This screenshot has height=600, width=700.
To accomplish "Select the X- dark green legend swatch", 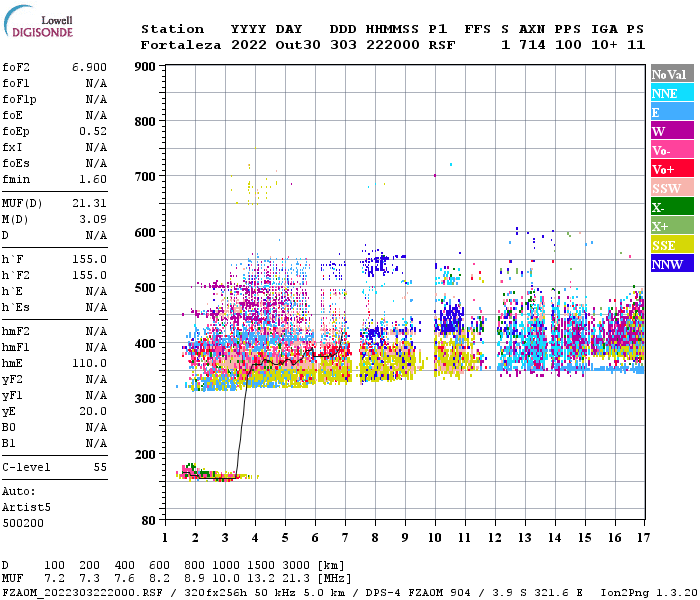I will click(672, 207).
